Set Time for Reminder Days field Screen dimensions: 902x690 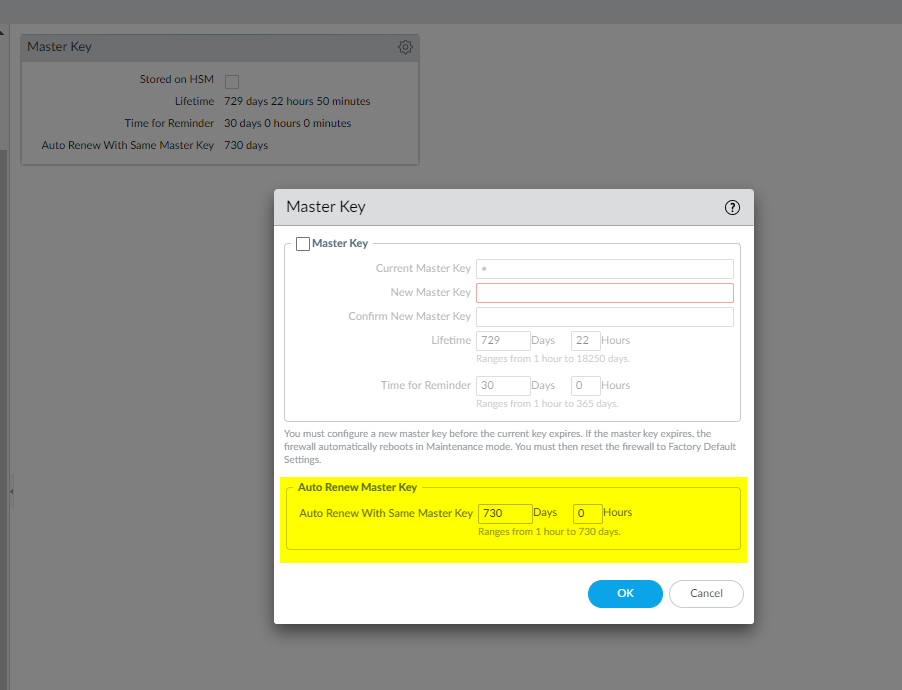[503, 386]
